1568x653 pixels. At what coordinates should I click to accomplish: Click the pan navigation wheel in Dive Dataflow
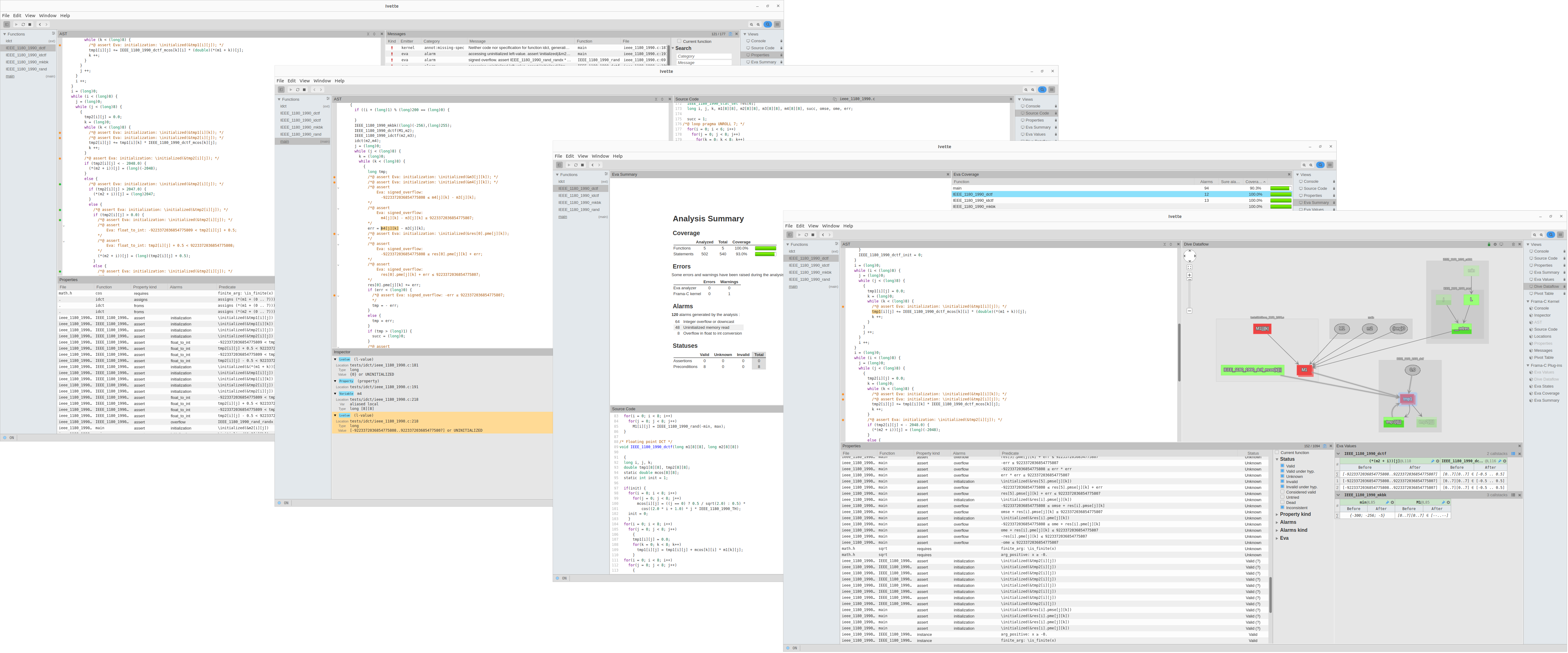tap(1190, 256)
